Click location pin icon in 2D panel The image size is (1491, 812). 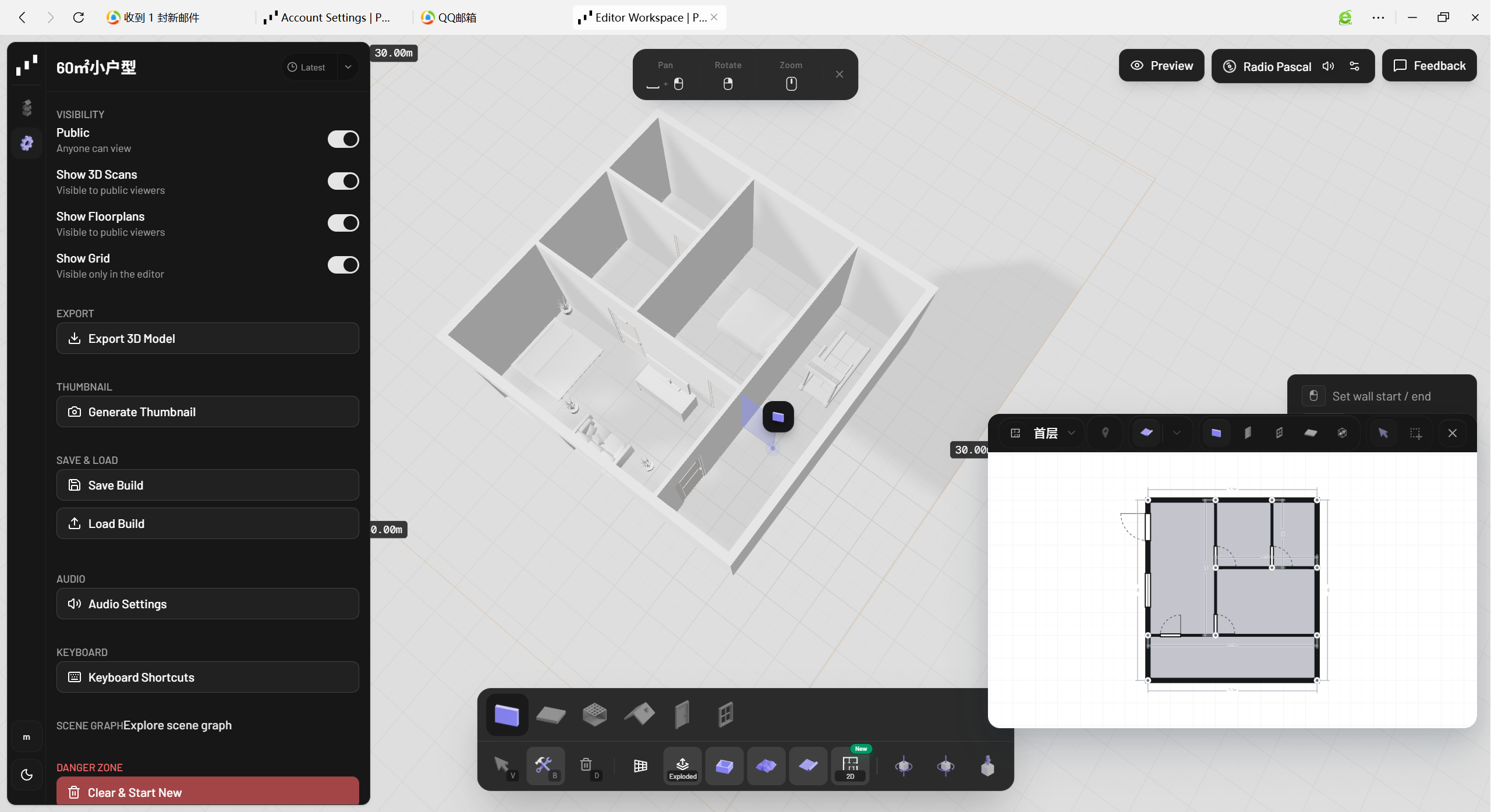(x=1105, y=433)
